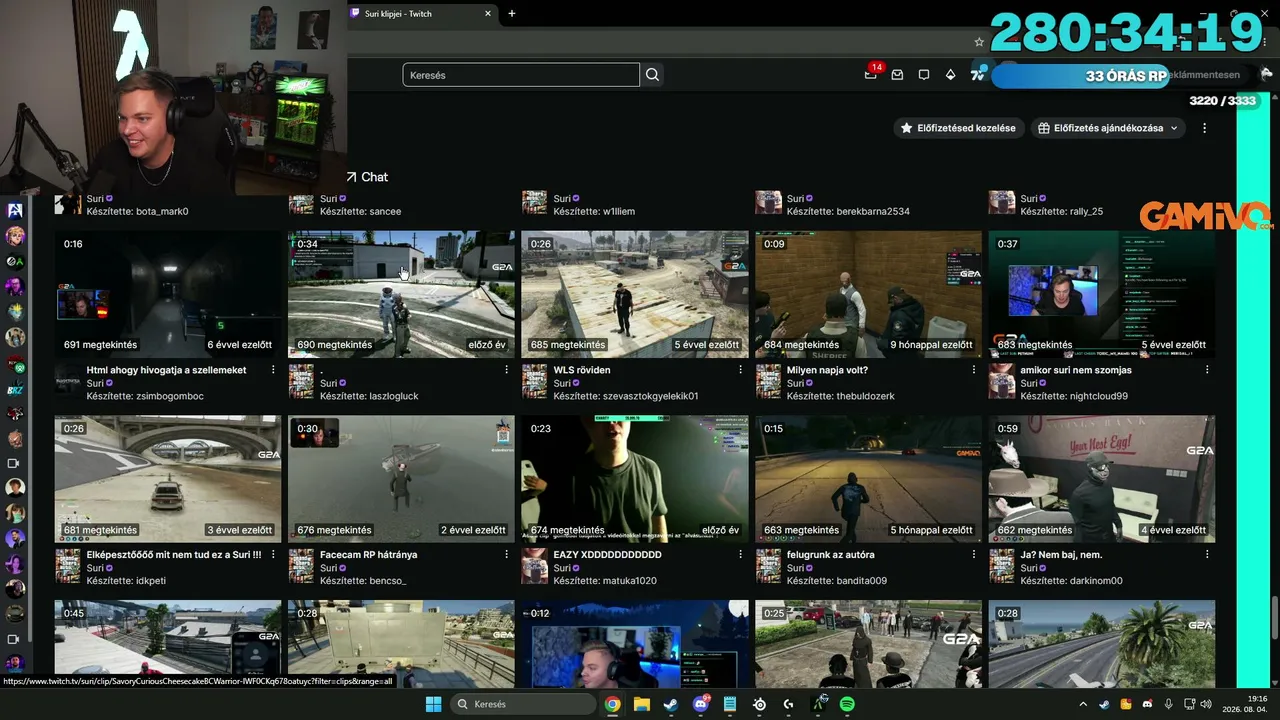1280x720 pixels.
Task: Play the 0:26 clip with 681 views
Action: coord(168,479)
